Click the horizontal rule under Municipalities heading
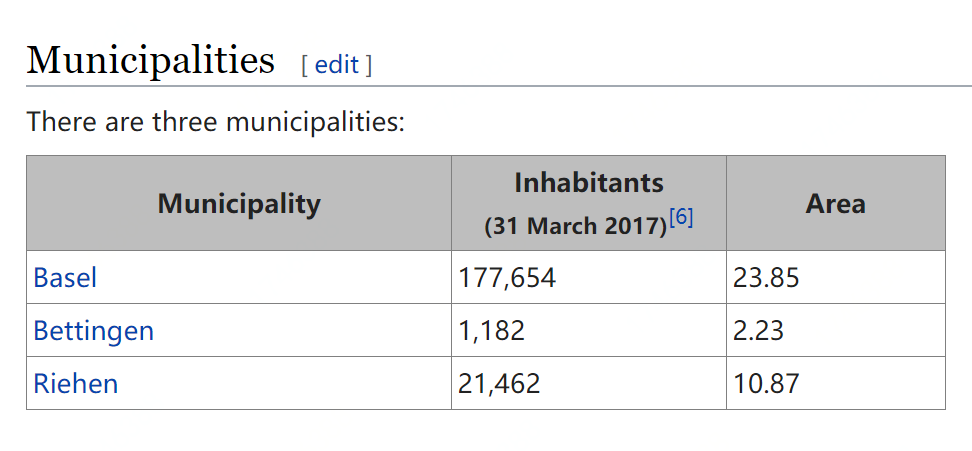The height and width of the screenshot is (451, 972). tap(600, 86)
